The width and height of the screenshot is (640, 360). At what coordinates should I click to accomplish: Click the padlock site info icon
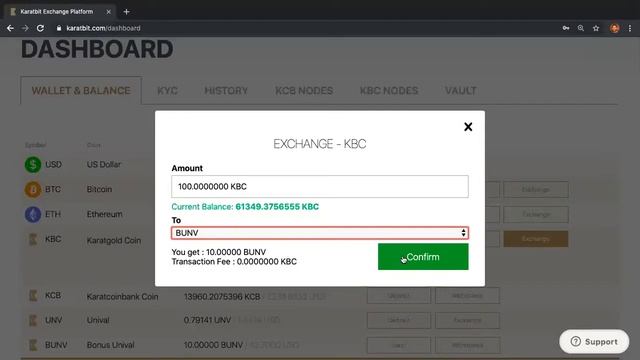click(x=59, y=28)
